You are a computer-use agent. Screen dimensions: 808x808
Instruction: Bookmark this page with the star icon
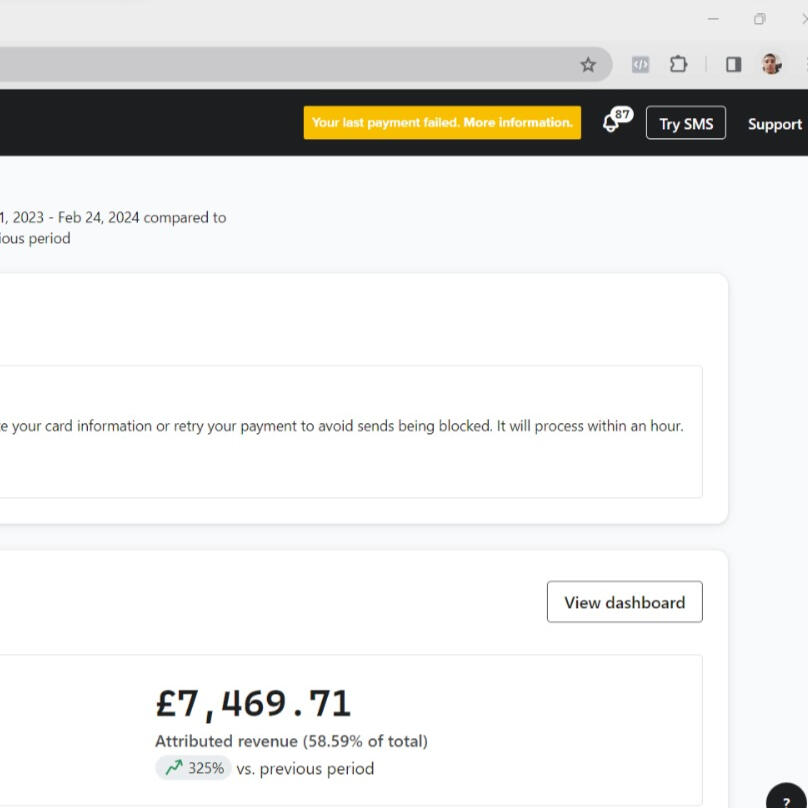(588, 65)
